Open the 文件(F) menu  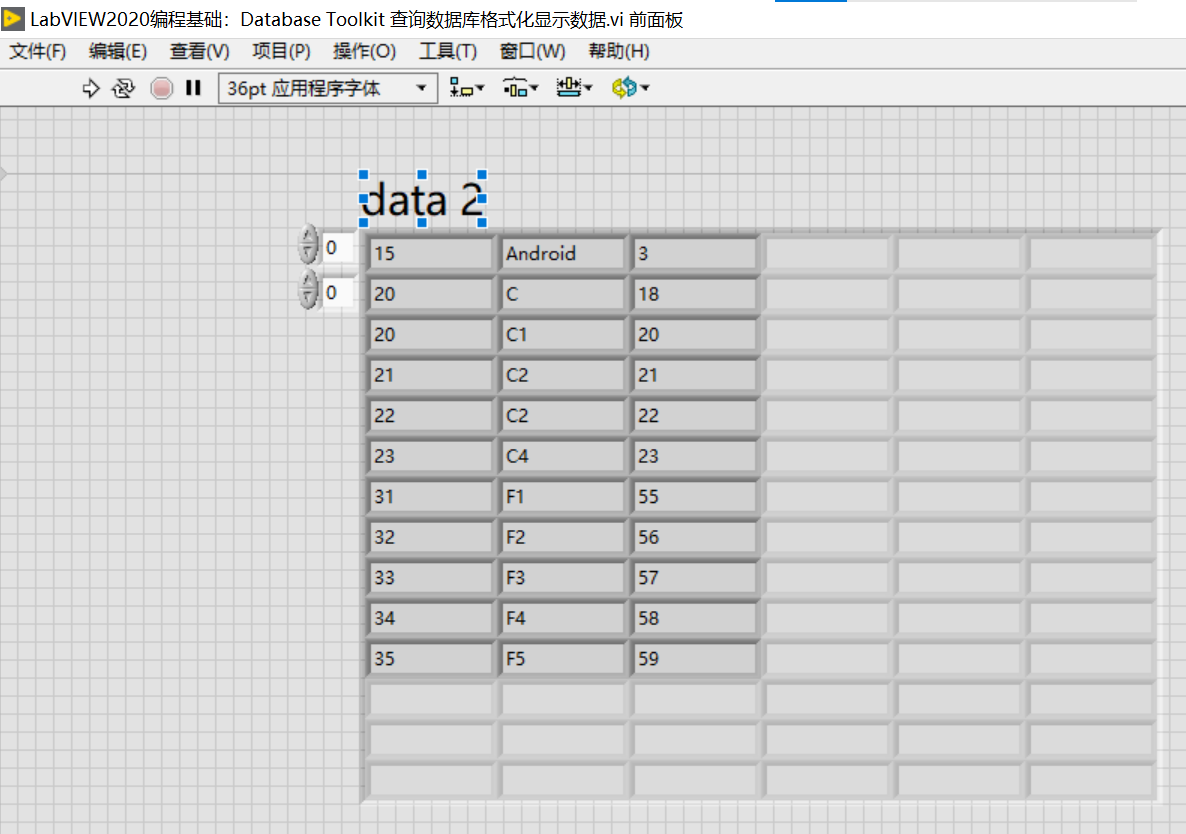[x=36, y=51]
